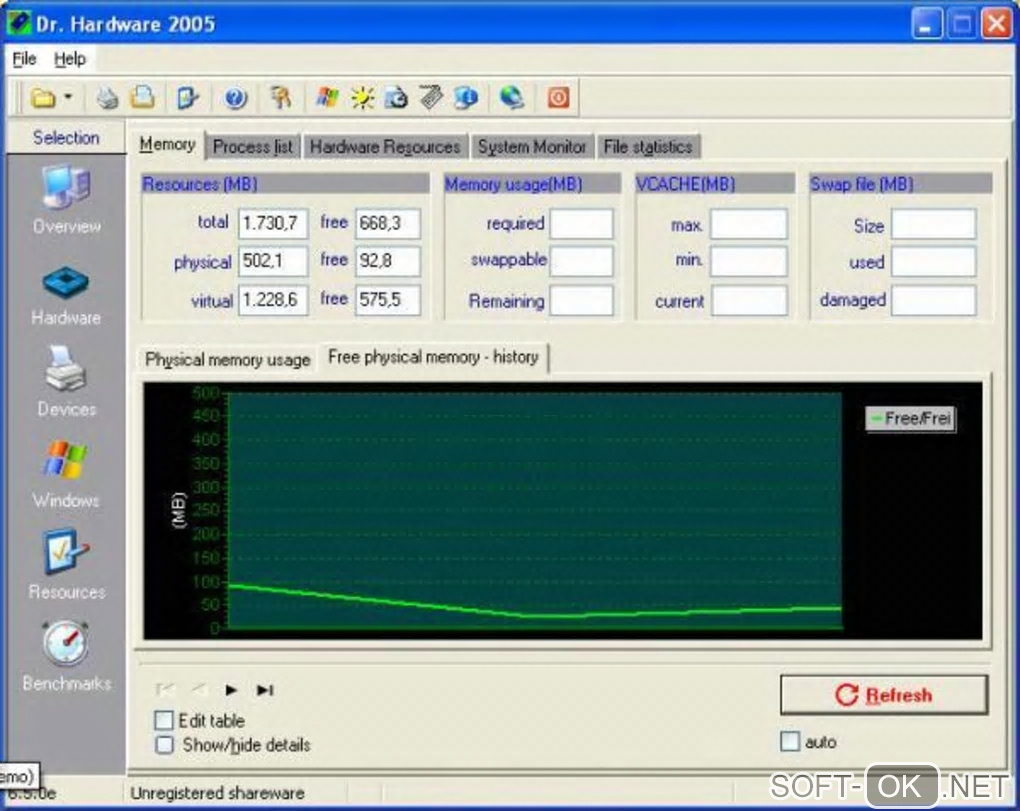Enable the auto refresh checkbox
Viewport: 1020px width, 811px height.
pyautogui.click(x=790, y=741)
